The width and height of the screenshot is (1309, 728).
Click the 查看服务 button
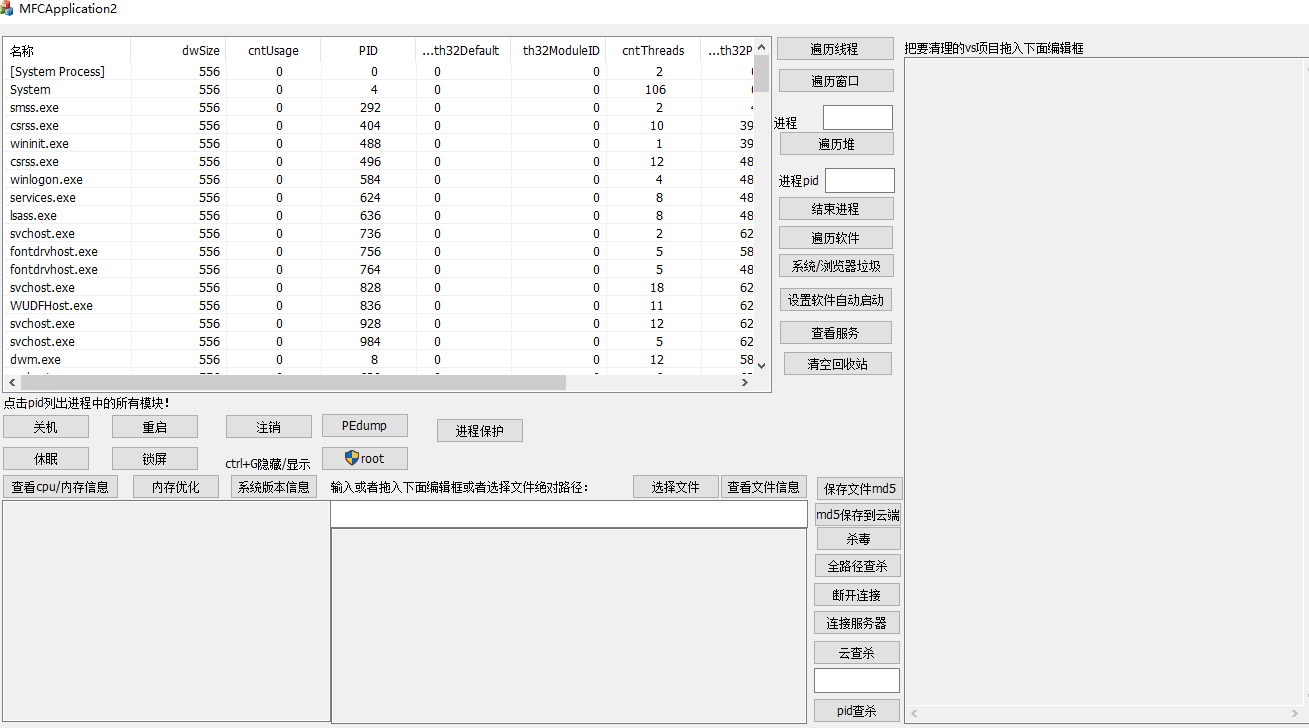(836, 333)
